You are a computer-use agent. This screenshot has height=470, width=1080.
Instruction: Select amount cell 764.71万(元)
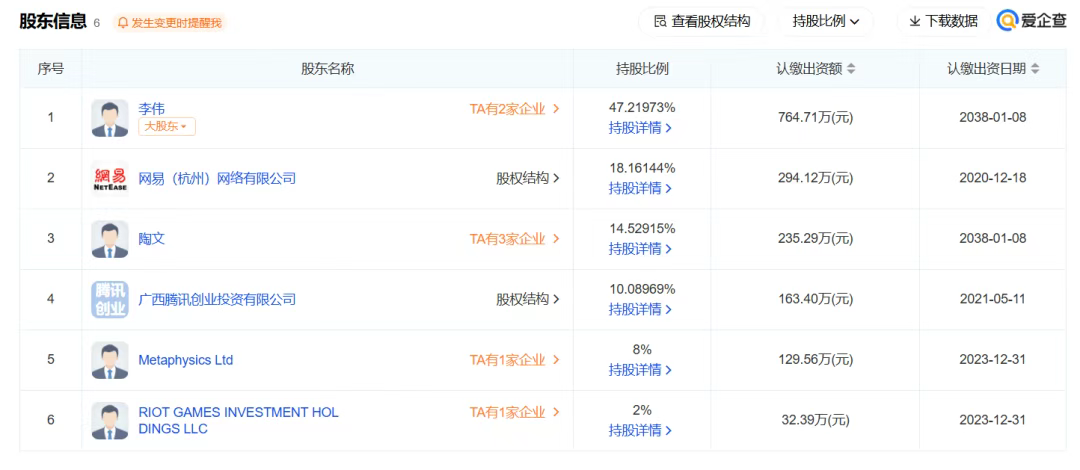816,118
